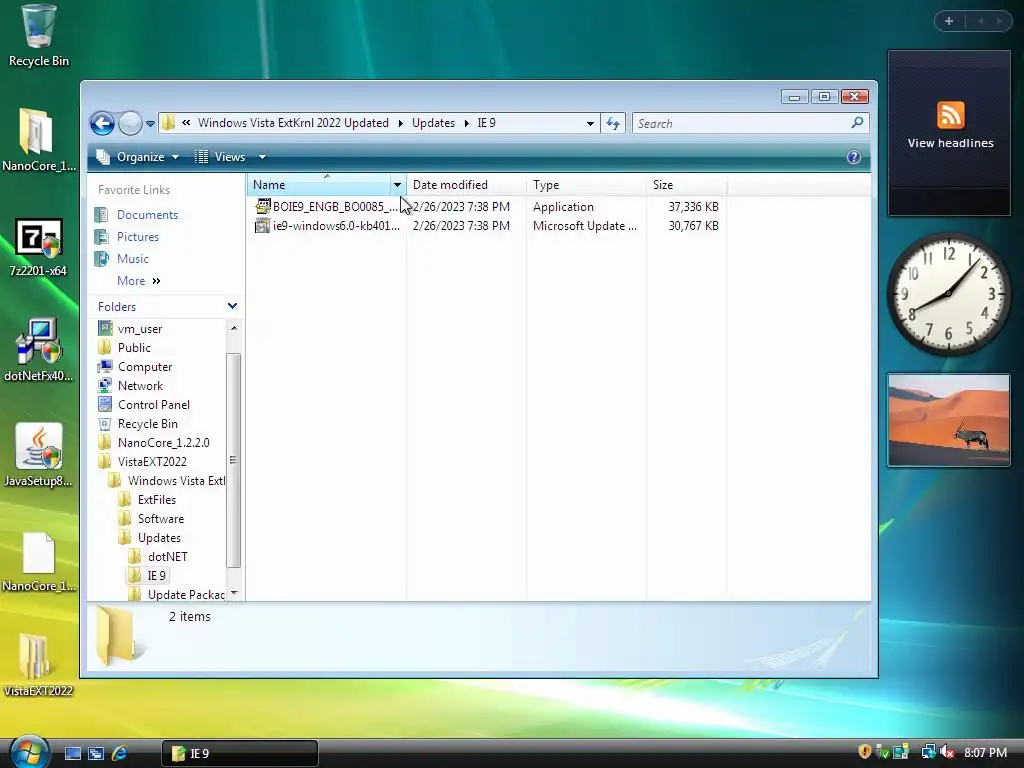This screenshot has width=1024, height=768.
Task: Open address bar previous locations dropdown
Action: [590, 123]
